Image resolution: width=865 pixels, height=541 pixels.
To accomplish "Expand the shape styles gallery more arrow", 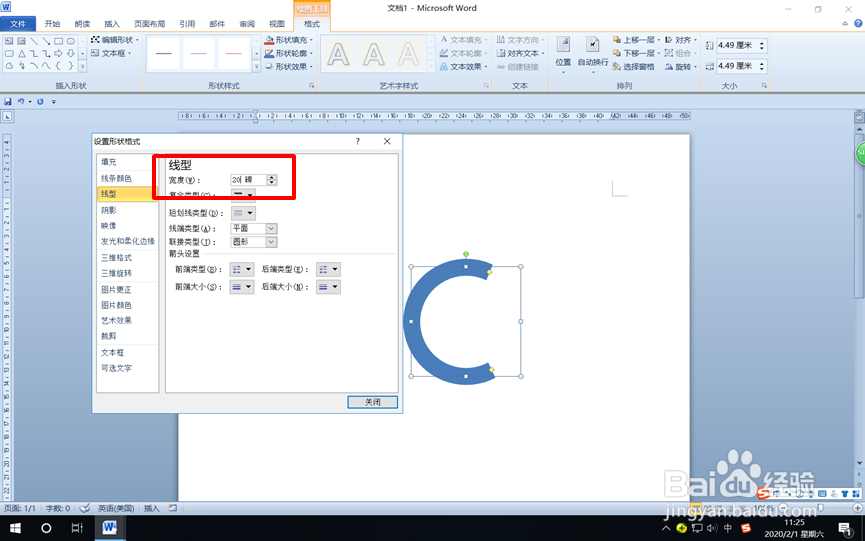I will pyautogui.click(x=257, y=66).
